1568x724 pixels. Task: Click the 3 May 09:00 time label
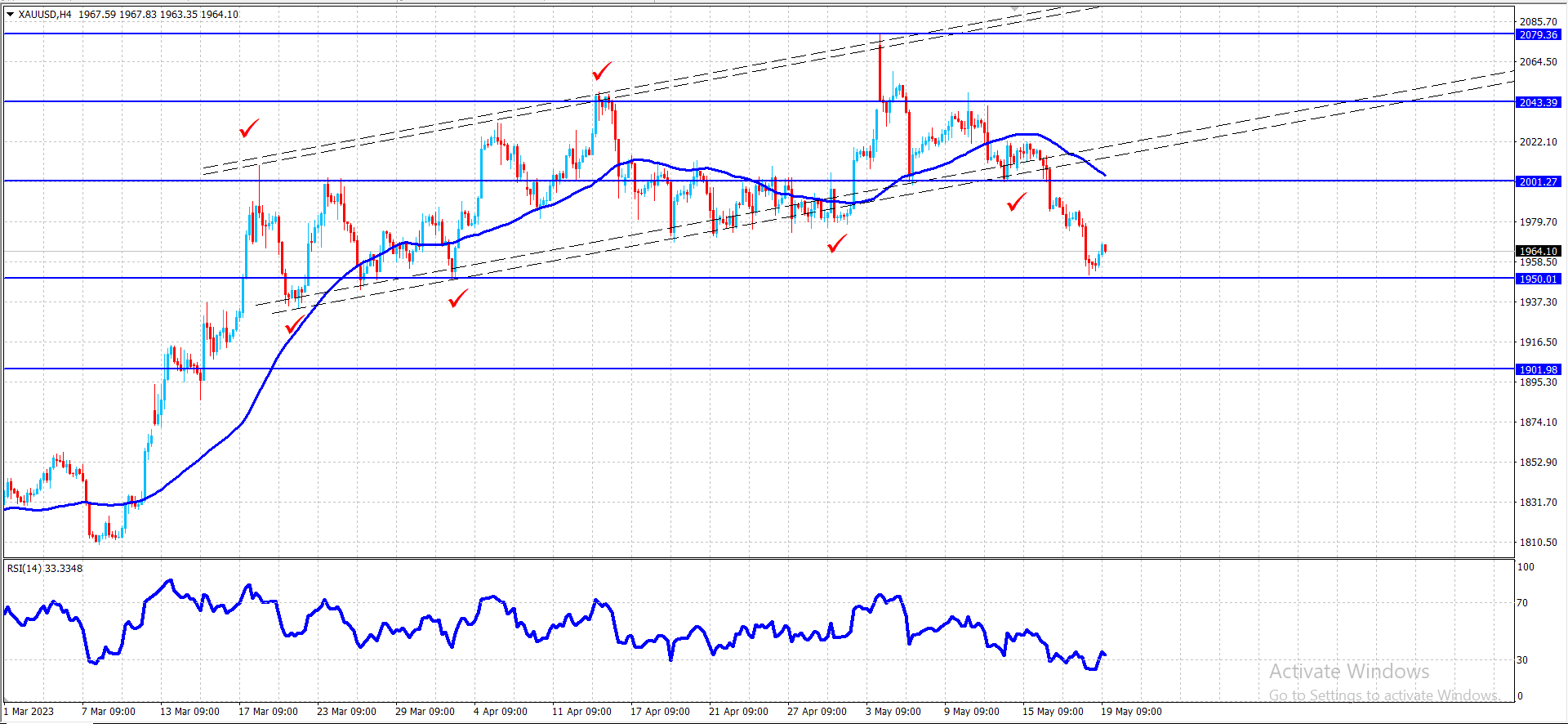pos(893,712)
